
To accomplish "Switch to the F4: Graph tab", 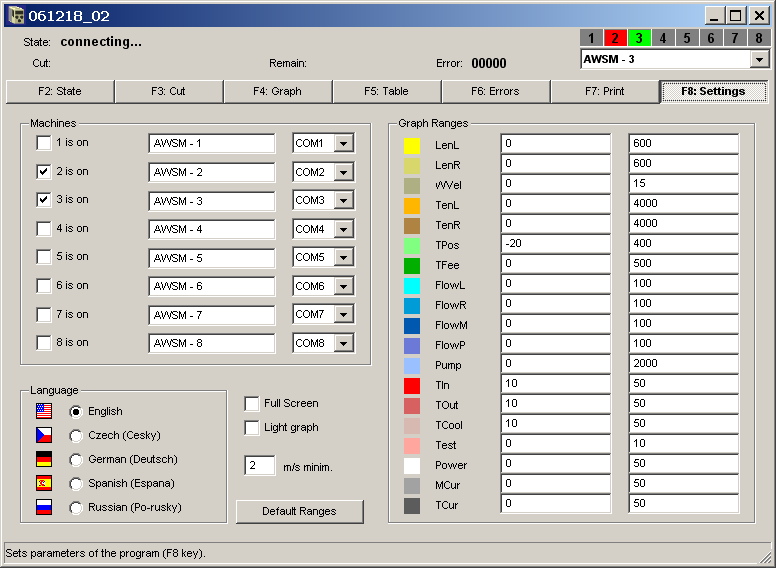I will [278, 92].
